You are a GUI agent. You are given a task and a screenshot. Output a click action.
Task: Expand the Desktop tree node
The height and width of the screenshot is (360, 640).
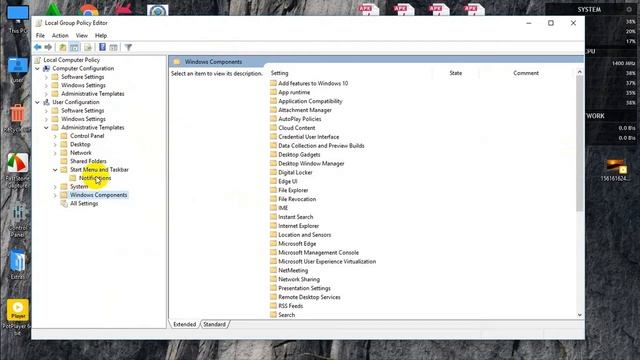(55, 144)
